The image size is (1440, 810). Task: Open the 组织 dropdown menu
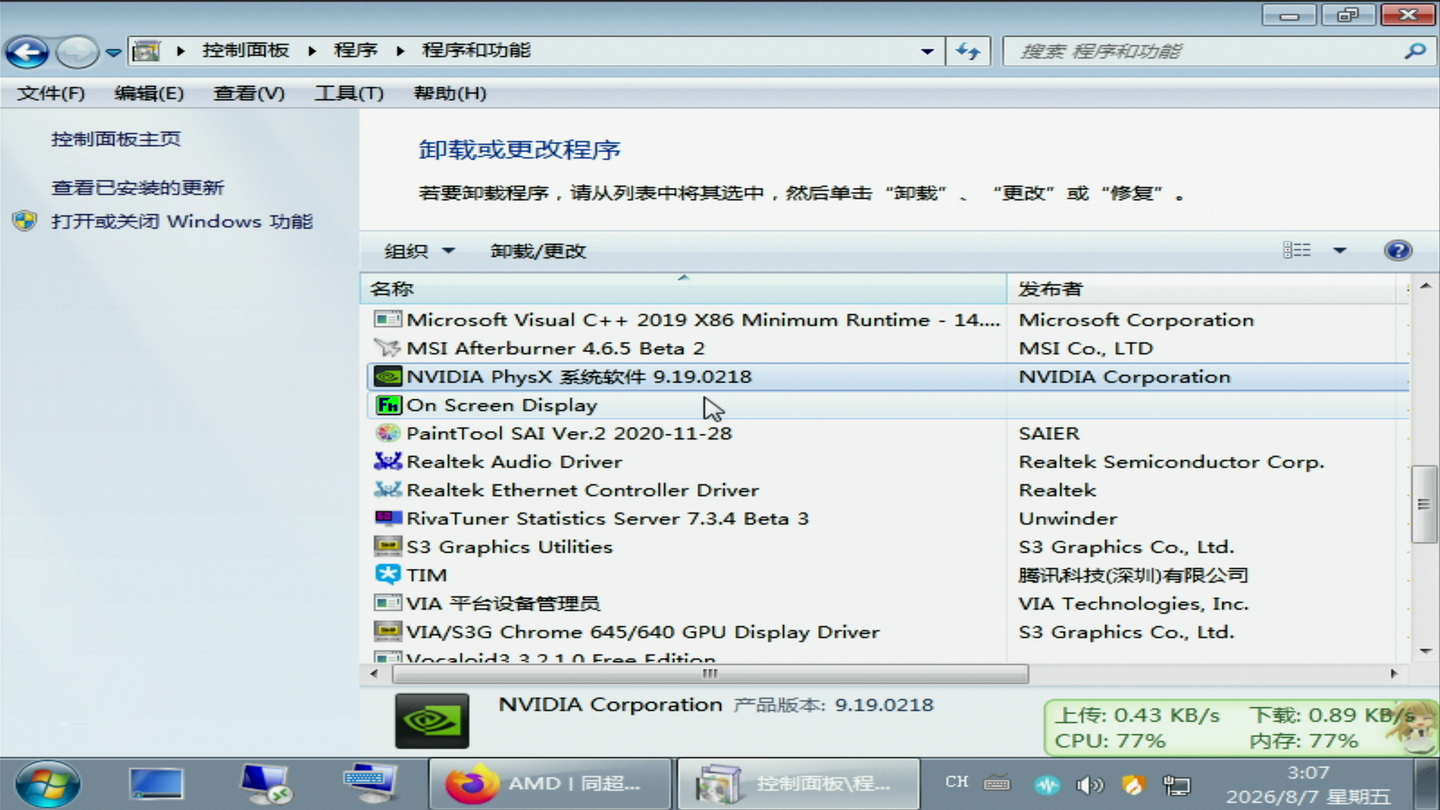[x=419, y=251]
